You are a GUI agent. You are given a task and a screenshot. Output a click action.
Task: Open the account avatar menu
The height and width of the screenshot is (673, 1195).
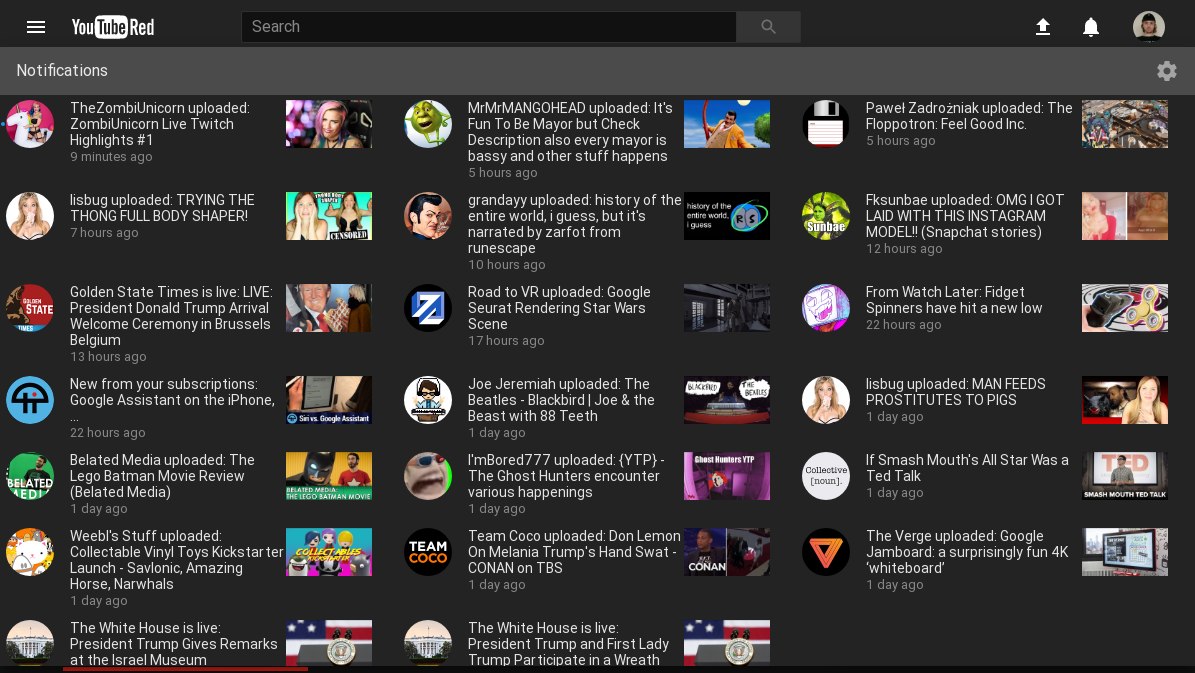[1148, 27]
